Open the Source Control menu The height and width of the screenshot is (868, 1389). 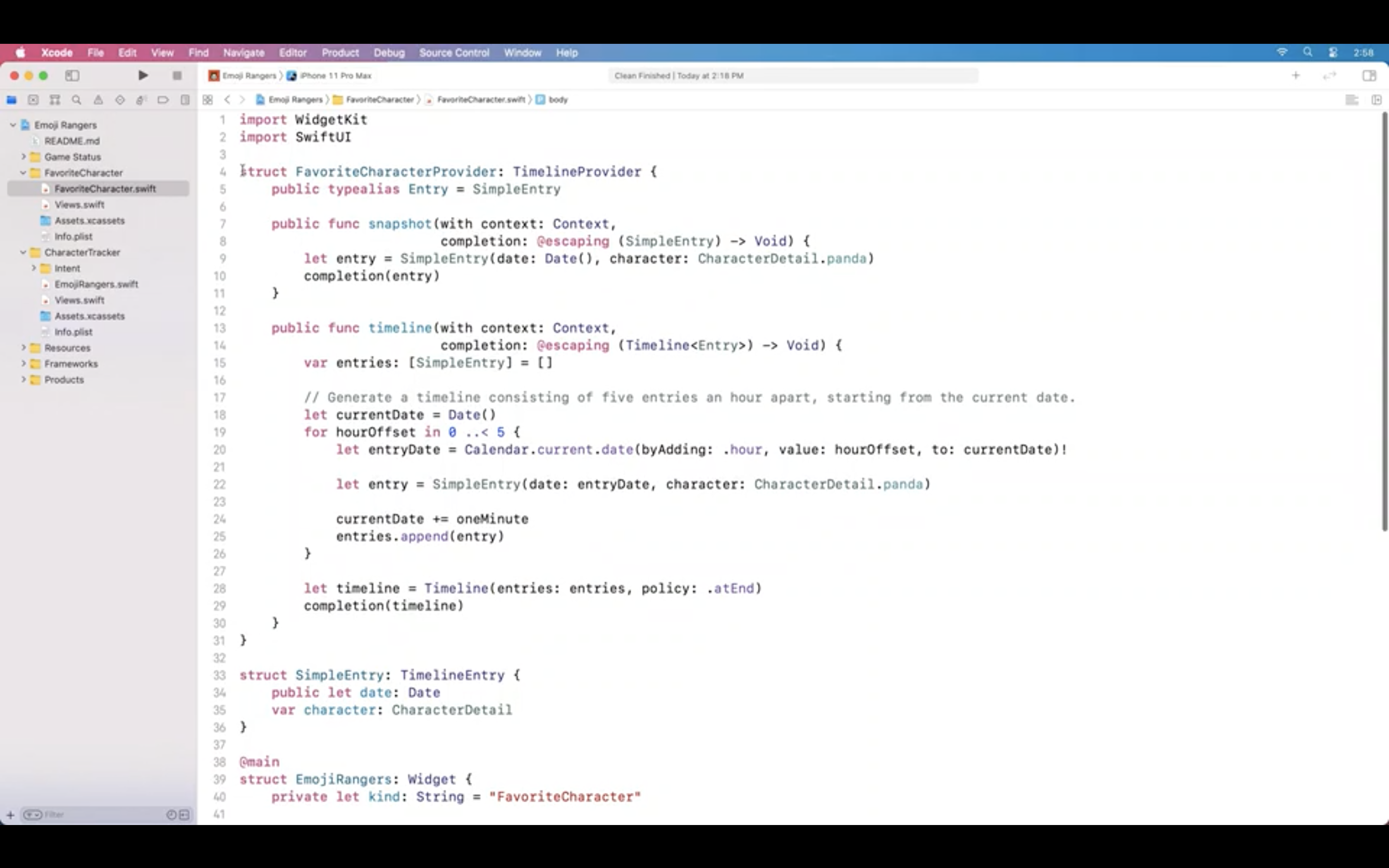(453, 53)
